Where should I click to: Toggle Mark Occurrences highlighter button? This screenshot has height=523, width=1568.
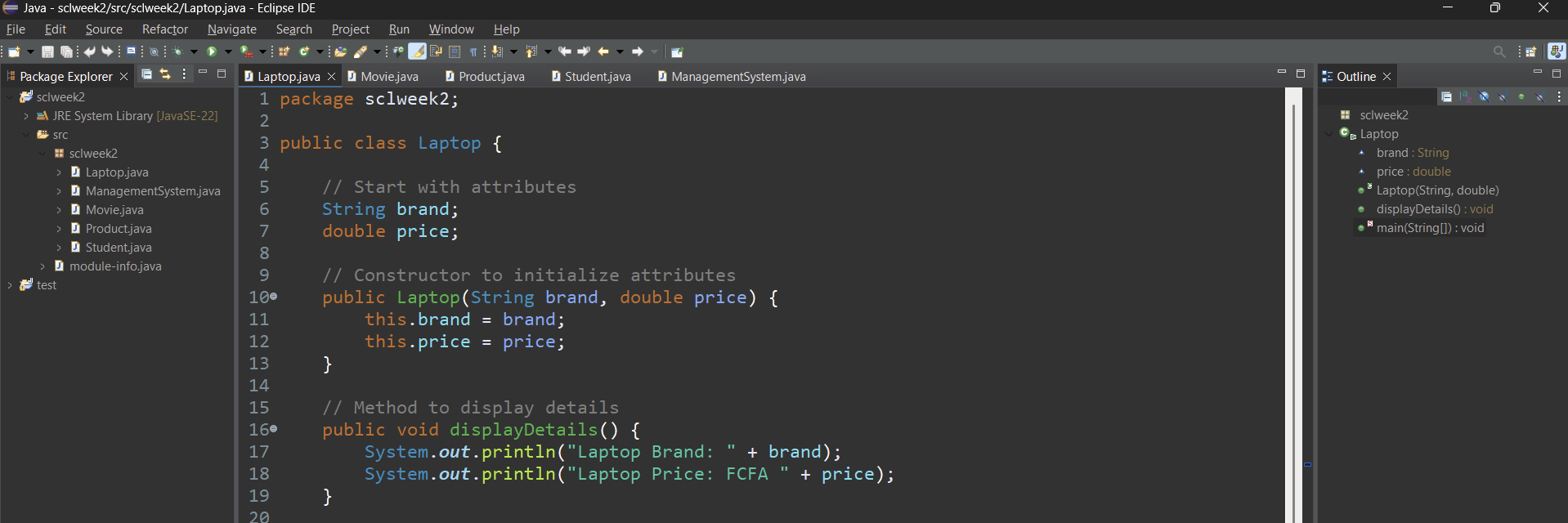click(x=417, y=51)
